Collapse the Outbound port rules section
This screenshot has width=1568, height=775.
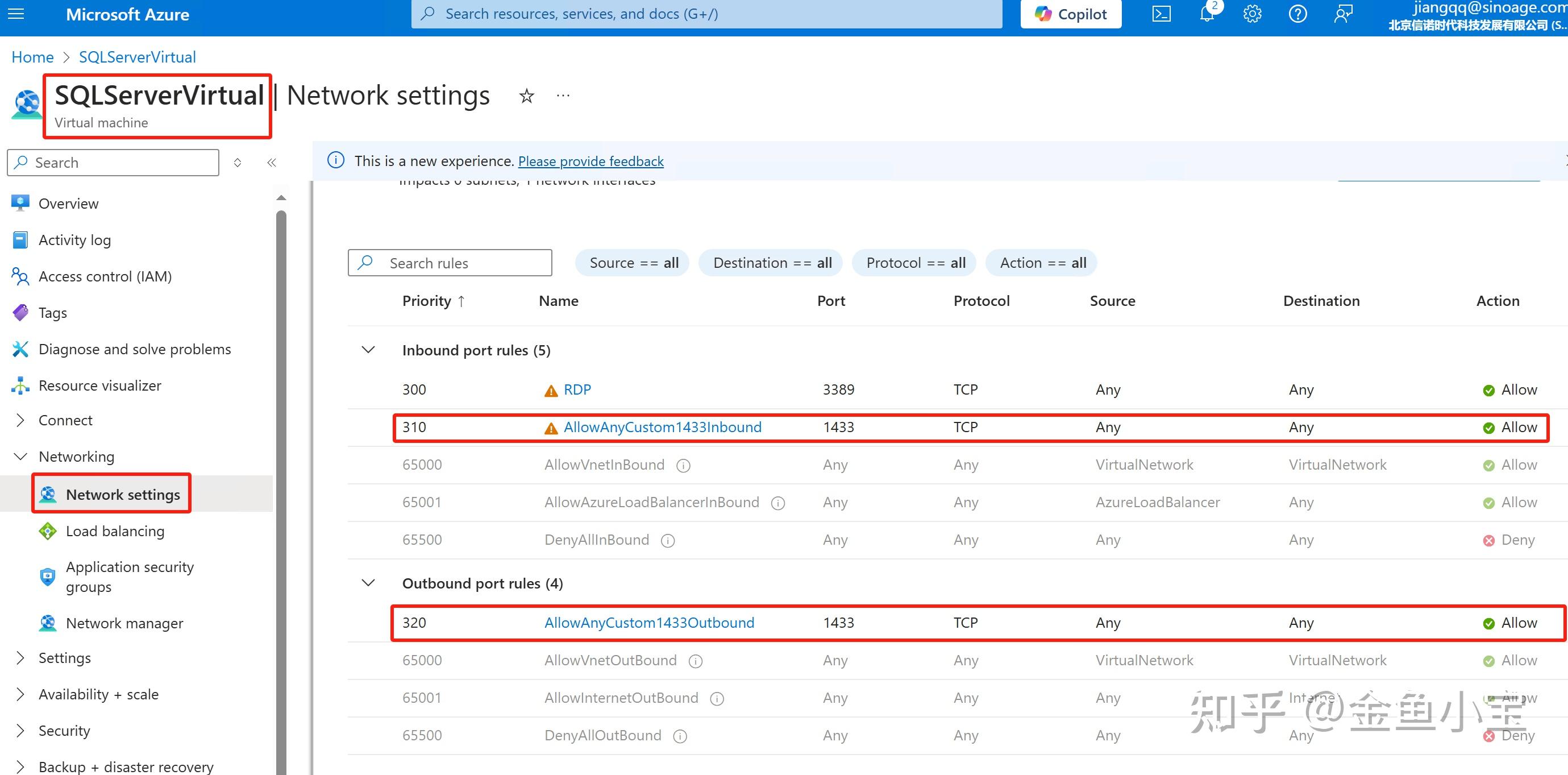[368, 583]
